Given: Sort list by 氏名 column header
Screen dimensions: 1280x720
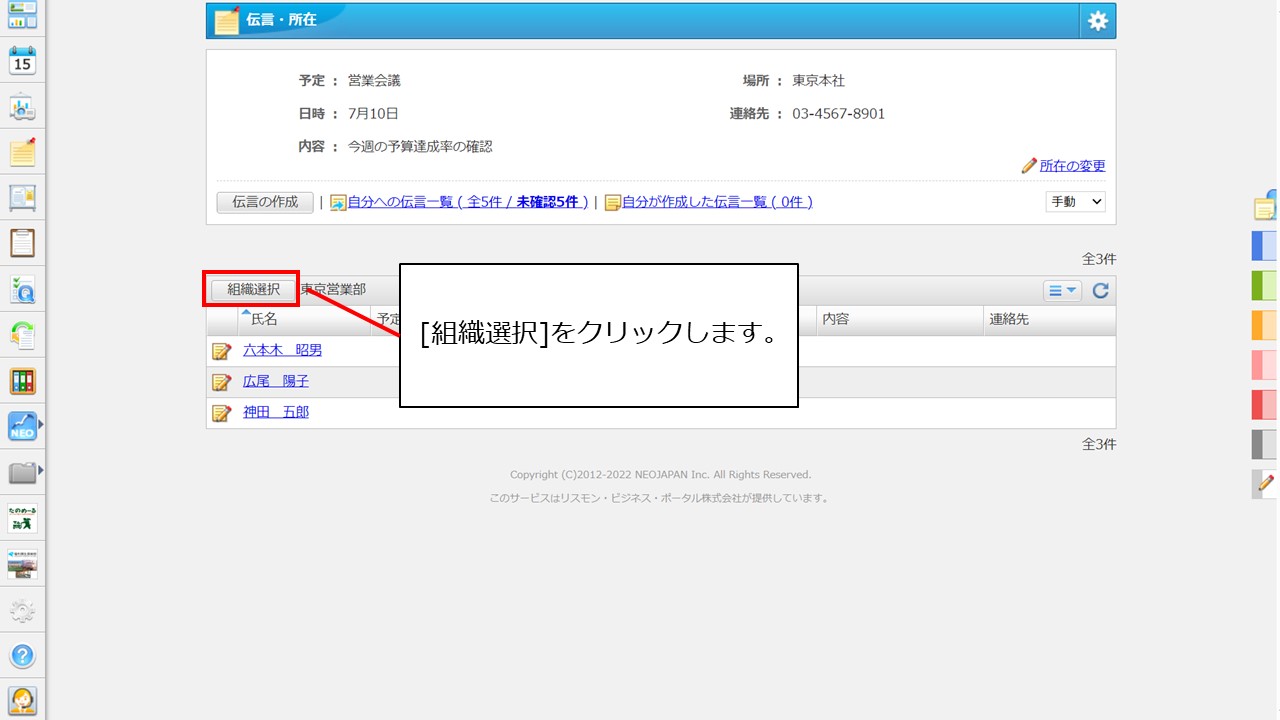Looking at the screenshot, I should point(264,320).
